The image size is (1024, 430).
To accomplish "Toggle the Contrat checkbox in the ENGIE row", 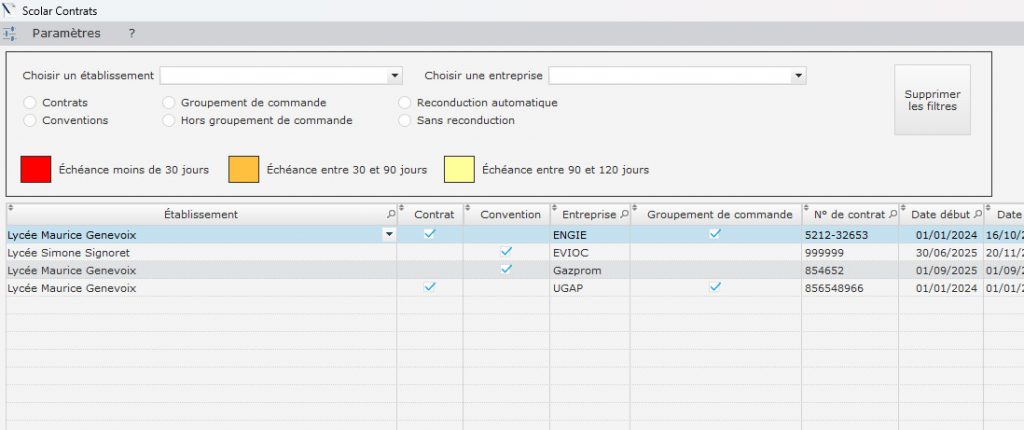I will [430, 233].
